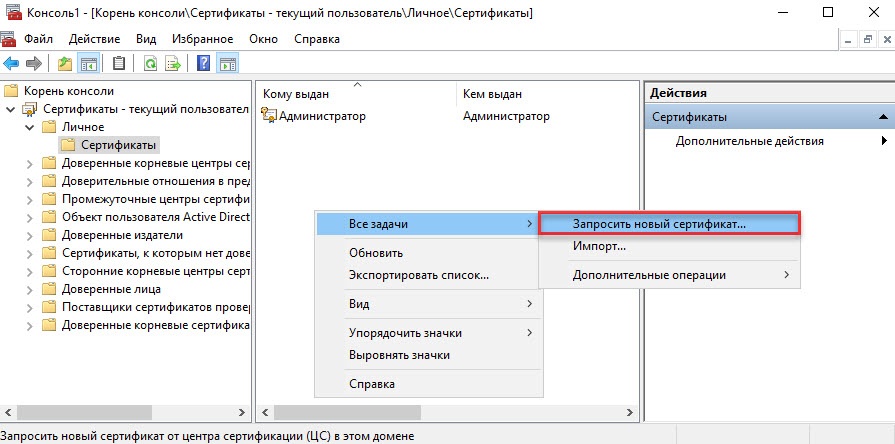
Task: Click the folder icon of Доверенные издатели
Action: click(x=50, y=235)
